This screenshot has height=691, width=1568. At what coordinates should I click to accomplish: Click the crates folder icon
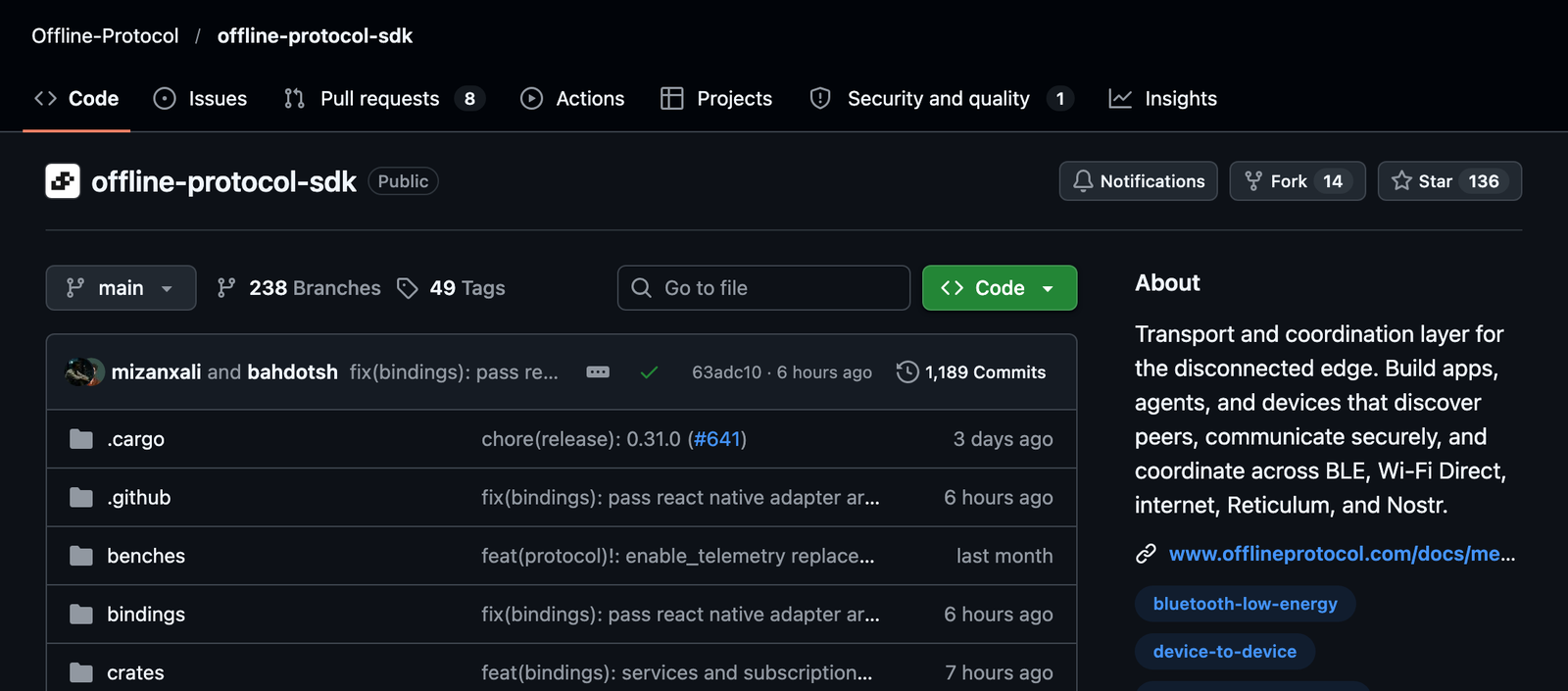(x=81, y=673)
